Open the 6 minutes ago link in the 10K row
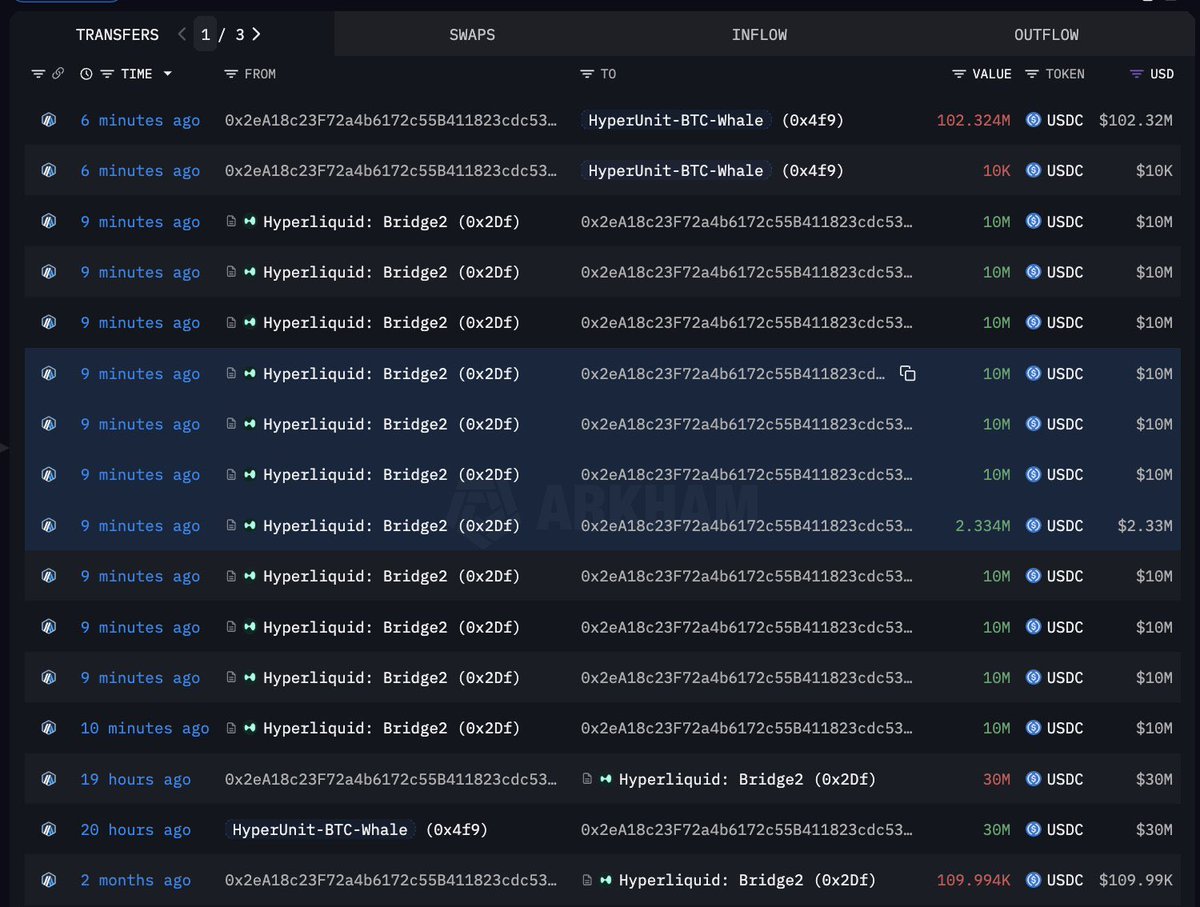The height and width of the screenshot is (907, 1200). (140, 171)
